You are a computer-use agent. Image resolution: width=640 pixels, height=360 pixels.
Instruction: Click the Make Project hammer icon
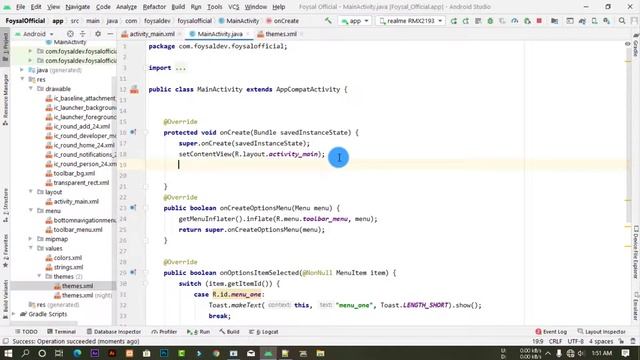point(328,20)
